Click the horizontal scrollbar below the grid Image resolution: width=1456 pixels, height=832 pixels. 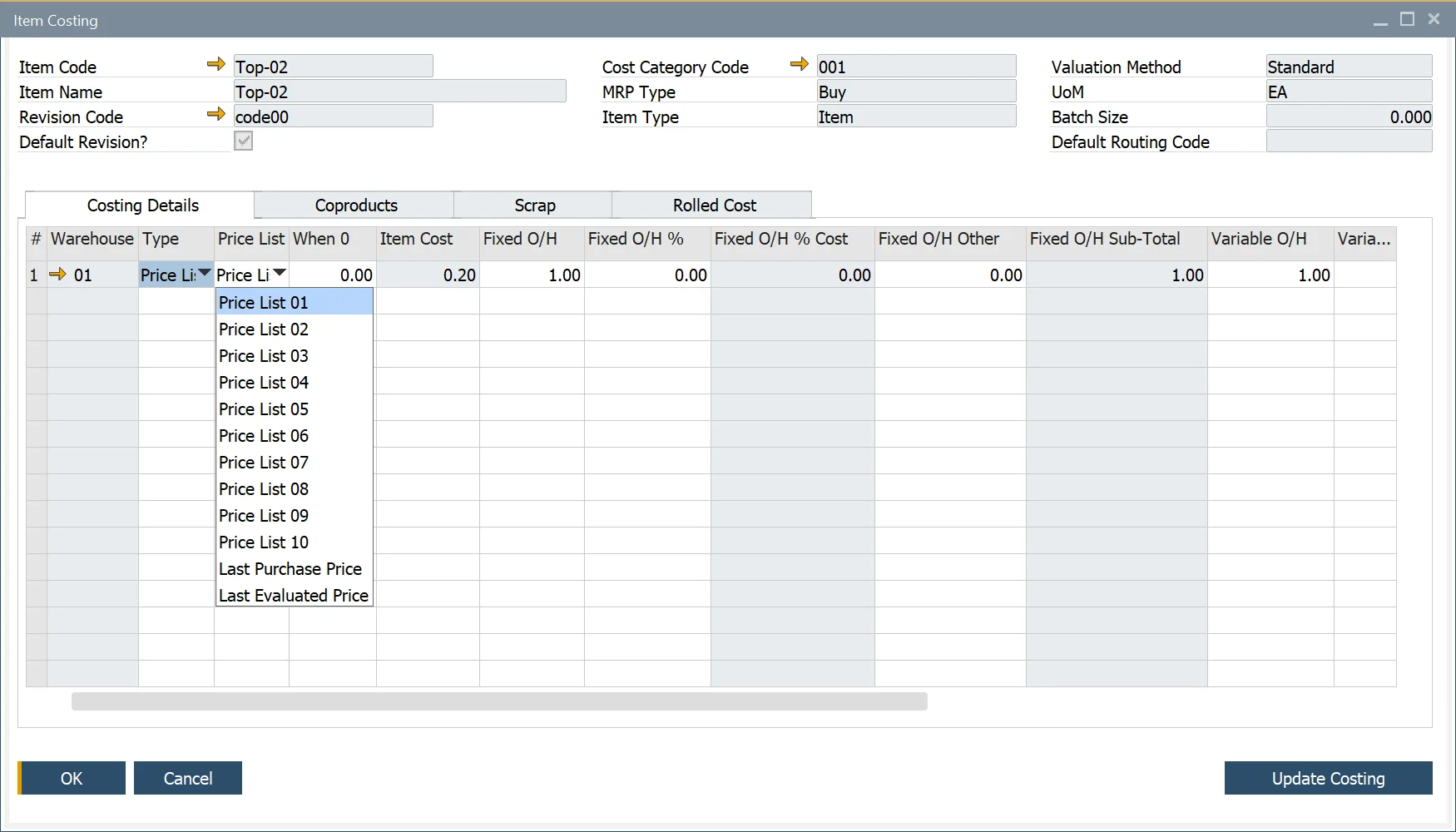(499, 702)
